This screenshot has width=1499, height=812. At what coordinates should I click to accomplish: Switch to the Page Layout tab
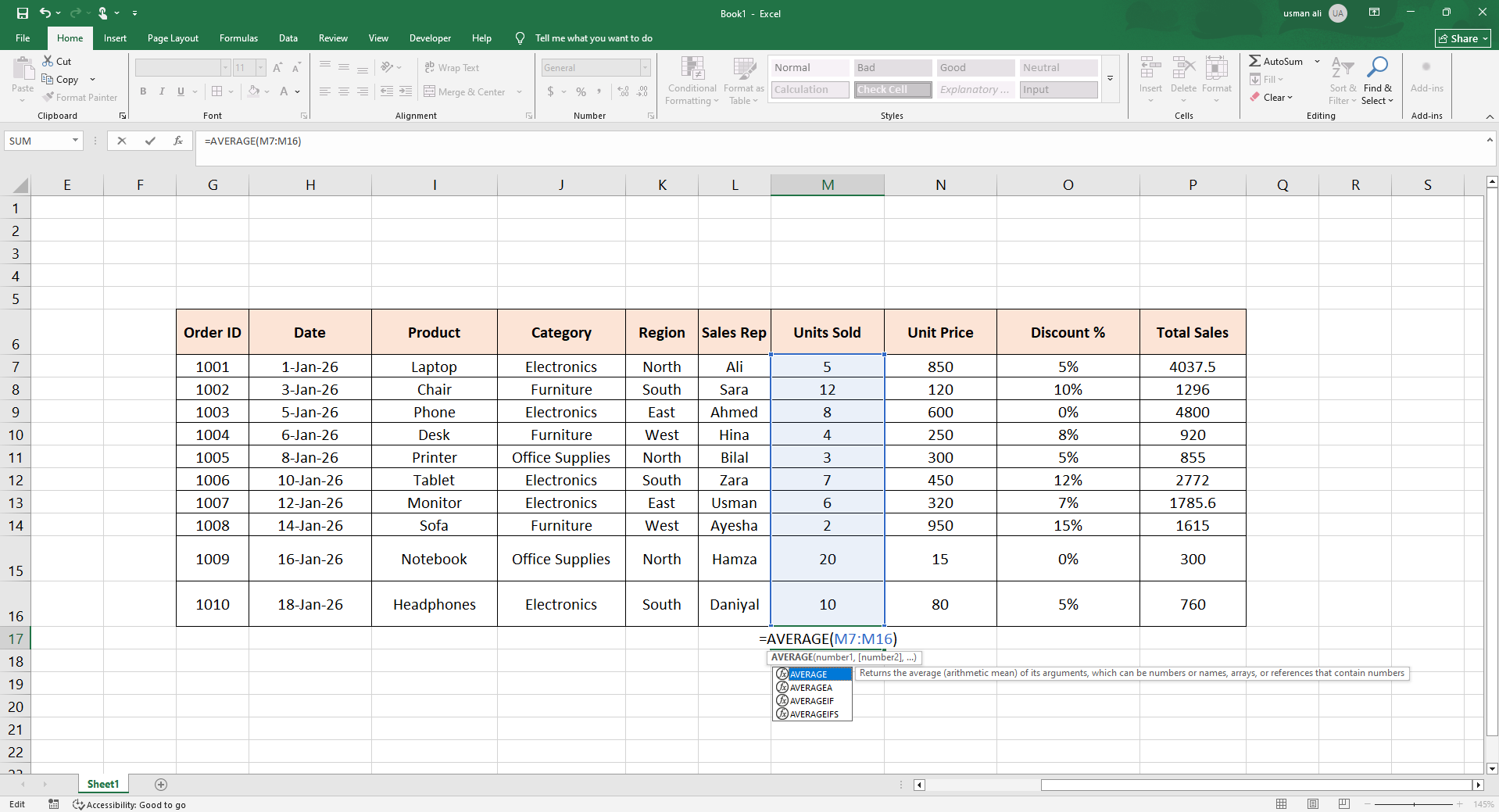pyautogui.click(x=173, y=38)
